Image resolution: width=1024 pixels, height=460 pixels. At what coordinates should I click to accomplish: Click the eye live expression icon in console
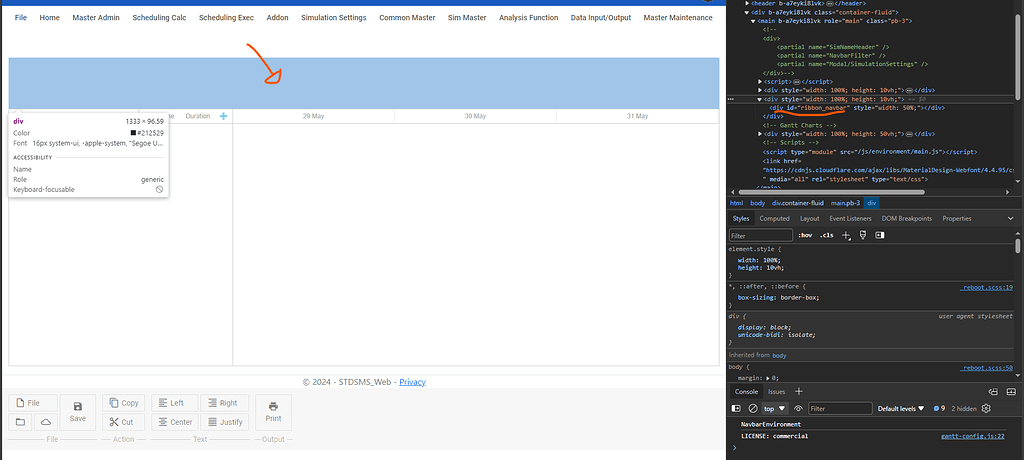[798, 408]
